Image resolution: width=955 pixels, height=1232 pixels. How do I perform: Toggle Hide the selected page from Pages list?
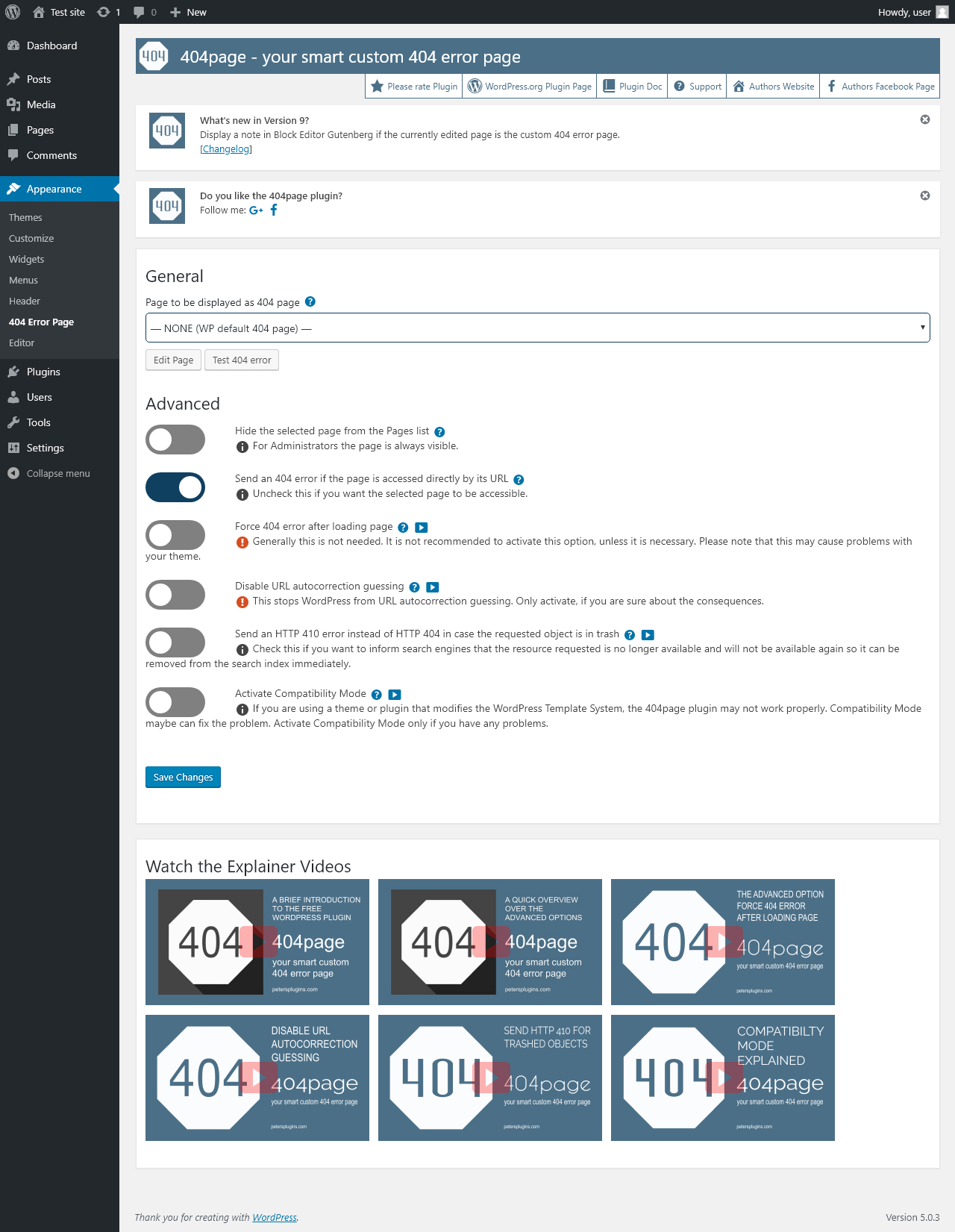(175, 440)
